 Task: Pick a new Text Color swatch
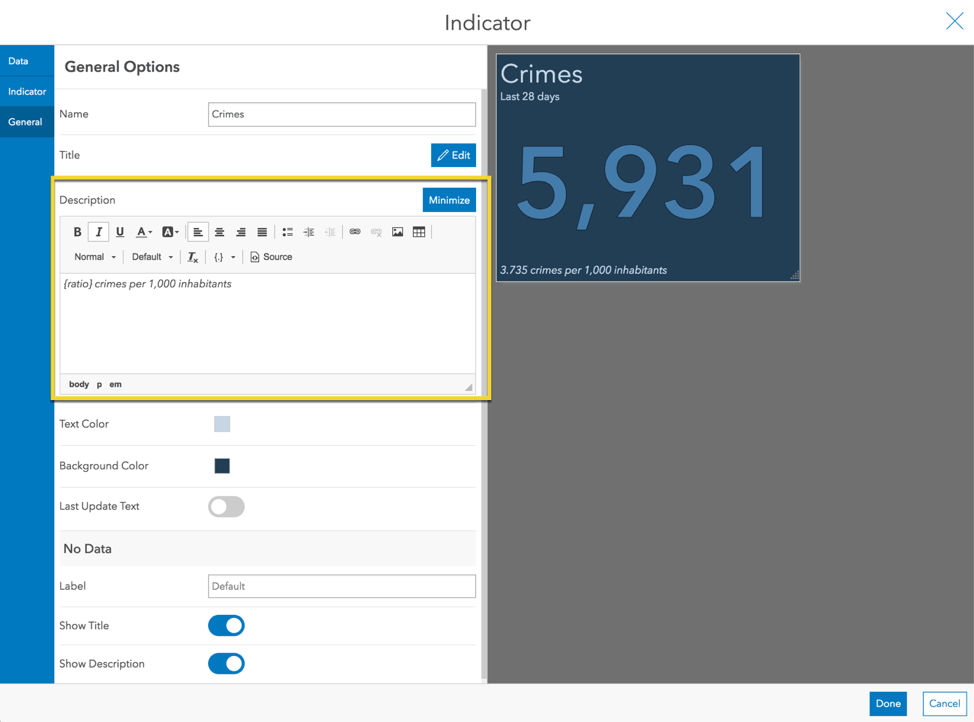tap(222, 424)
